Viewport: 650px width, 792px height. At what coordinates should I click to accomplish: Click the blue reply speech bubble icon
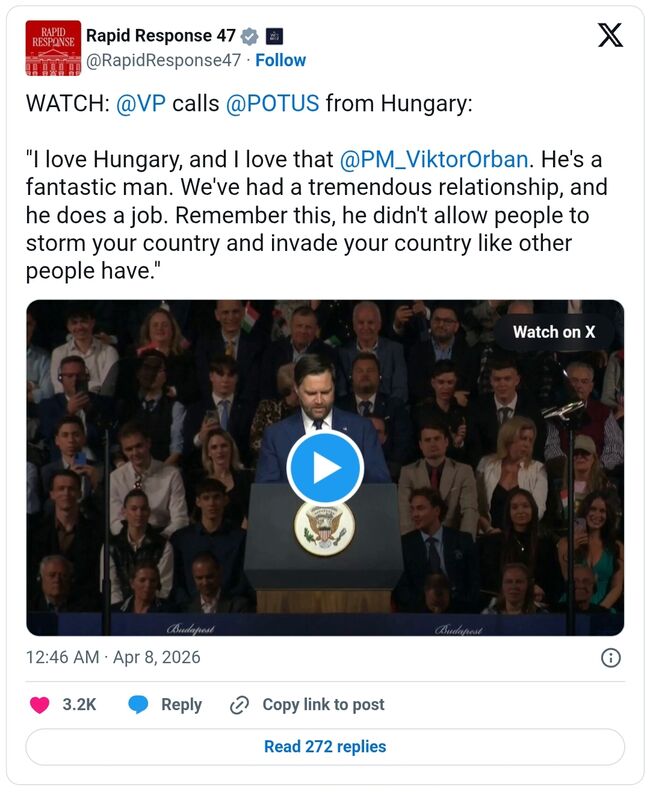pyautogui.click(x=138, y=705)
